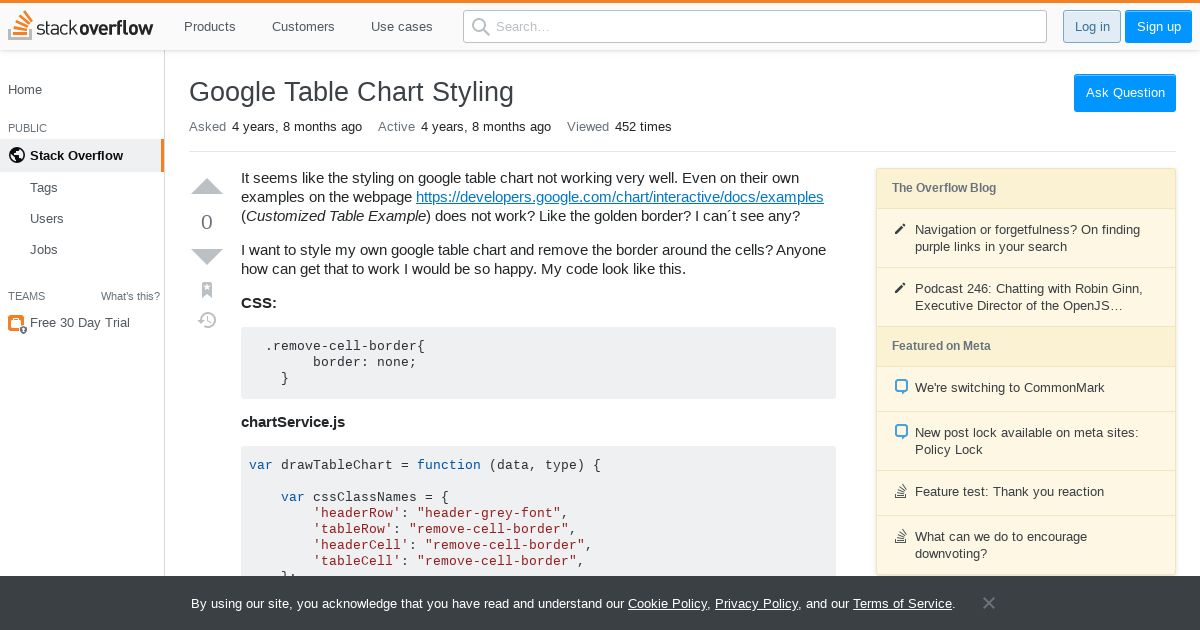
Task: Click the Teams briefcase icon
Action: tap(16, 323)
